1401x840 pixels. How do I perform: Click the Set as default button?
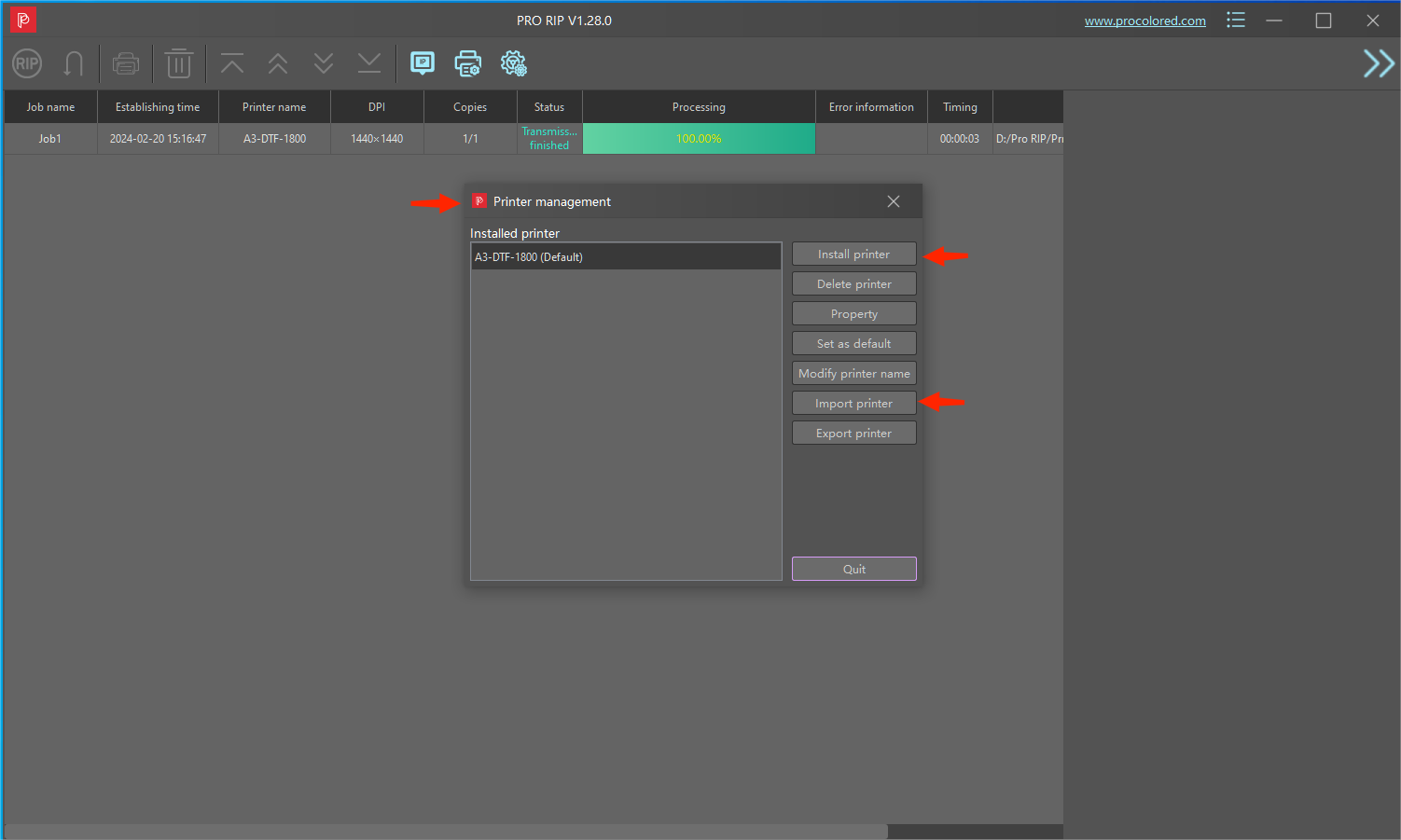coord(853,343)
